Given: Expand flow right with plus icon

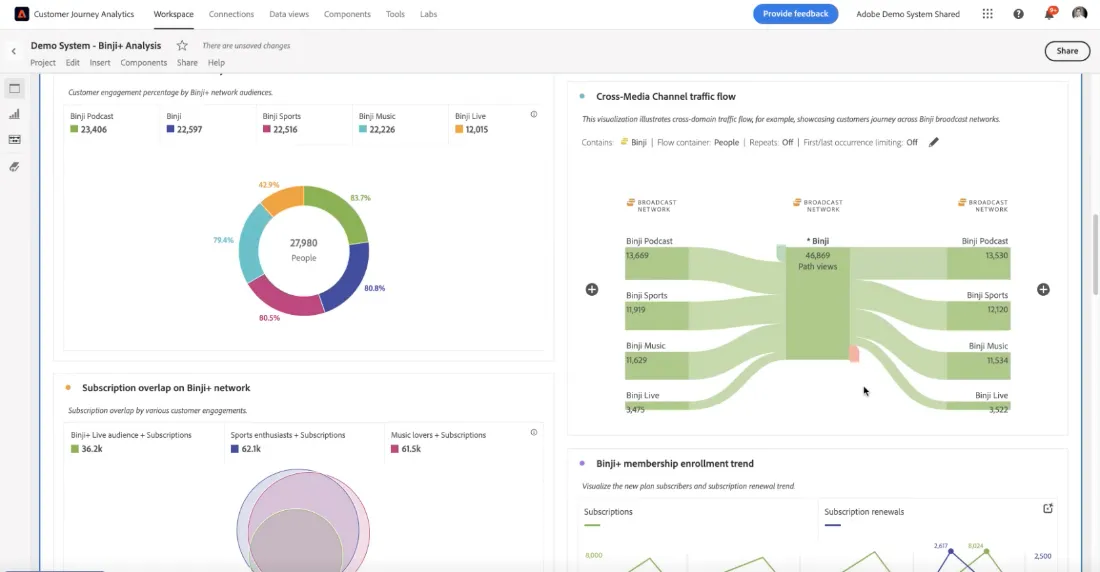Looking at the screenshot, I should click(1043, 290).
